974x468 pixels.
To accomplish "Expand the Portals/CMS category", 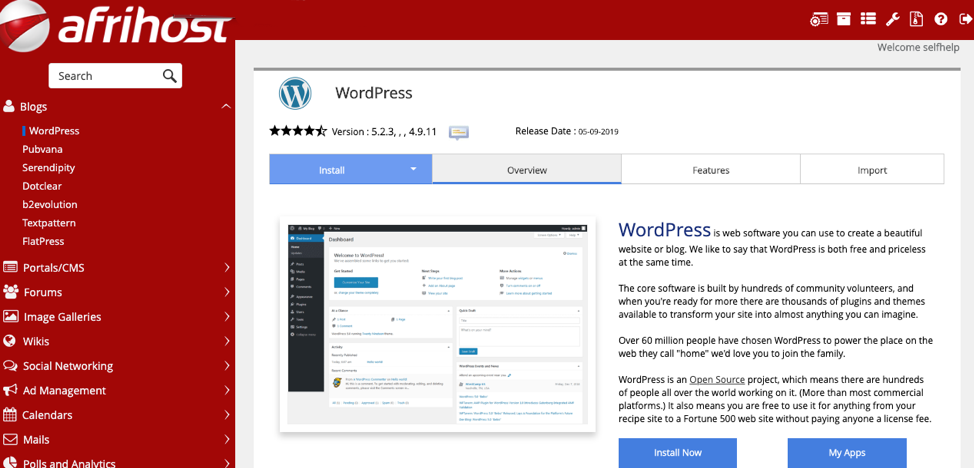I will point(227,268).
